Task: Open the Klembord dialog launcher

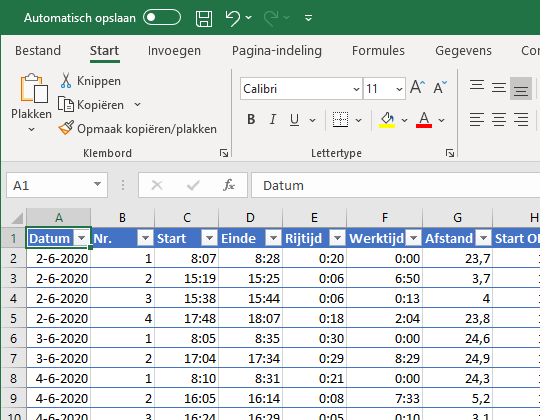Action: (x=224, y=153)
